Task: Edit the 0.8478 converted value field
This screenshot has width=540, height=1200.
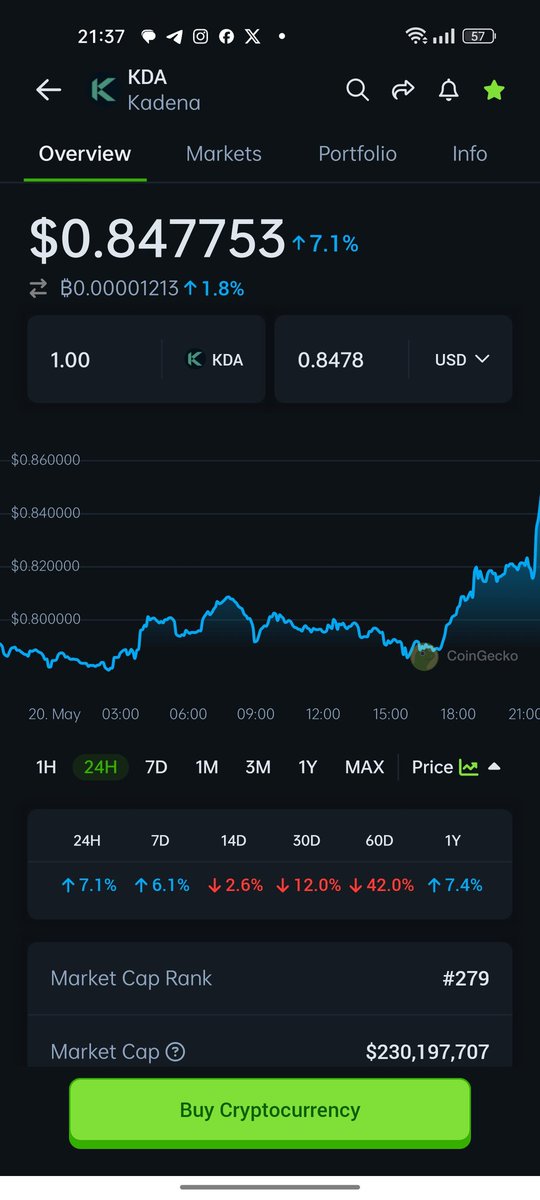Action: (341, 359)
